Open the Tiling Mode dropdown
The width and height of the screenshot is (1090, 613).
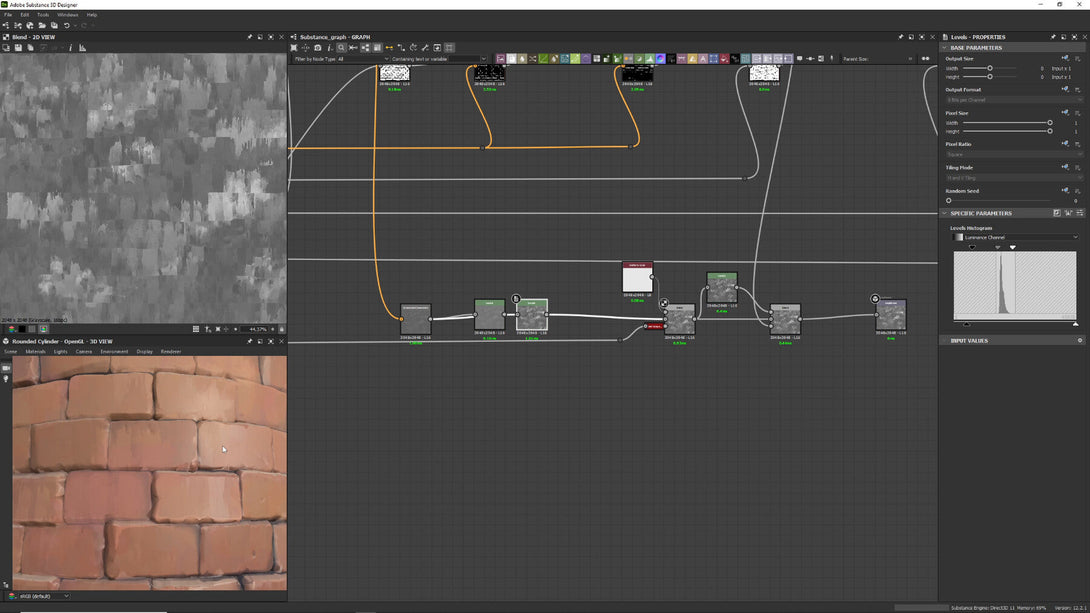[x=1014, y=178]
